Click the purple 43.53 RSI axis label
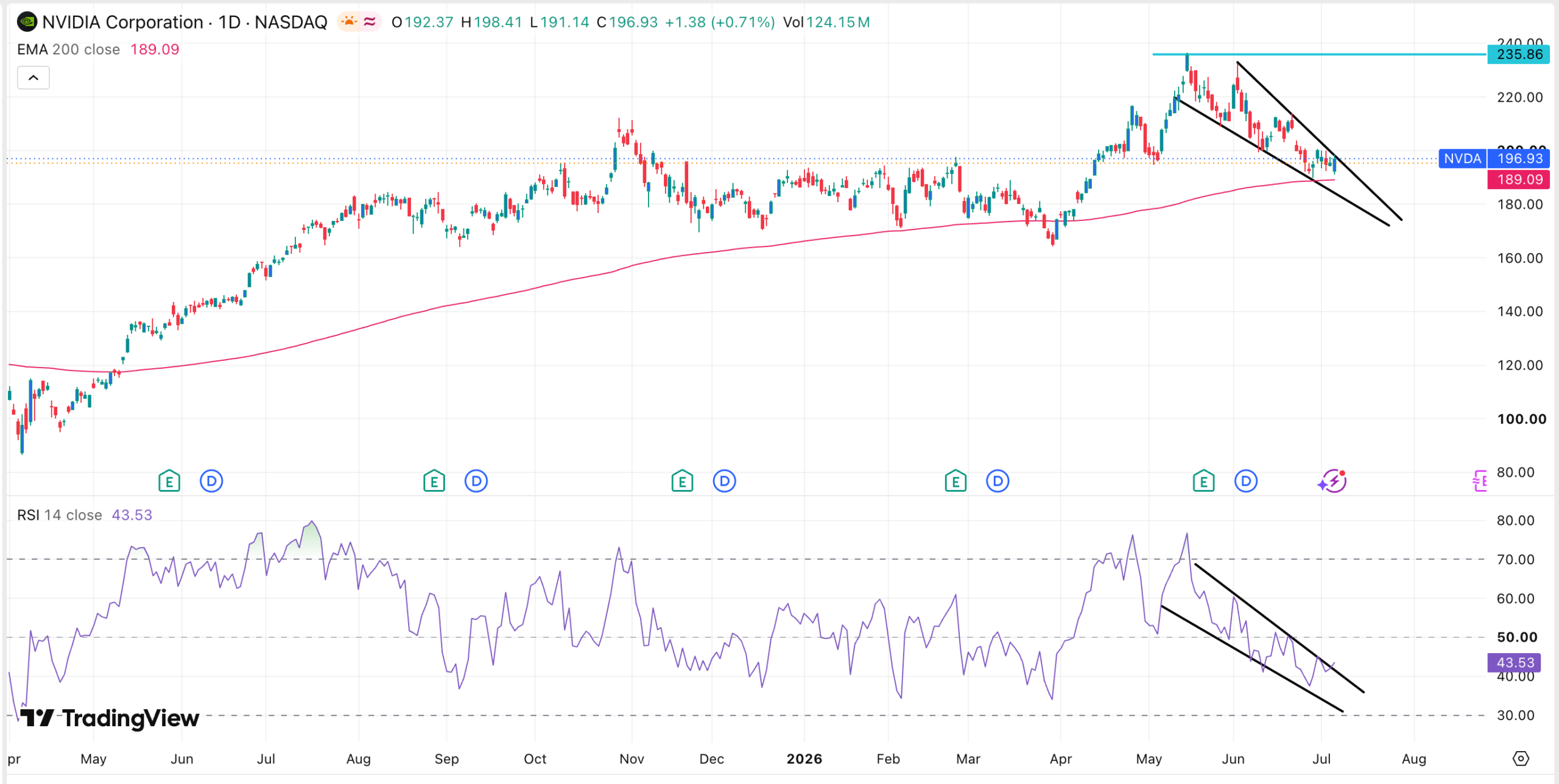The image size is (1559, 784). (x=1514, y=663)
